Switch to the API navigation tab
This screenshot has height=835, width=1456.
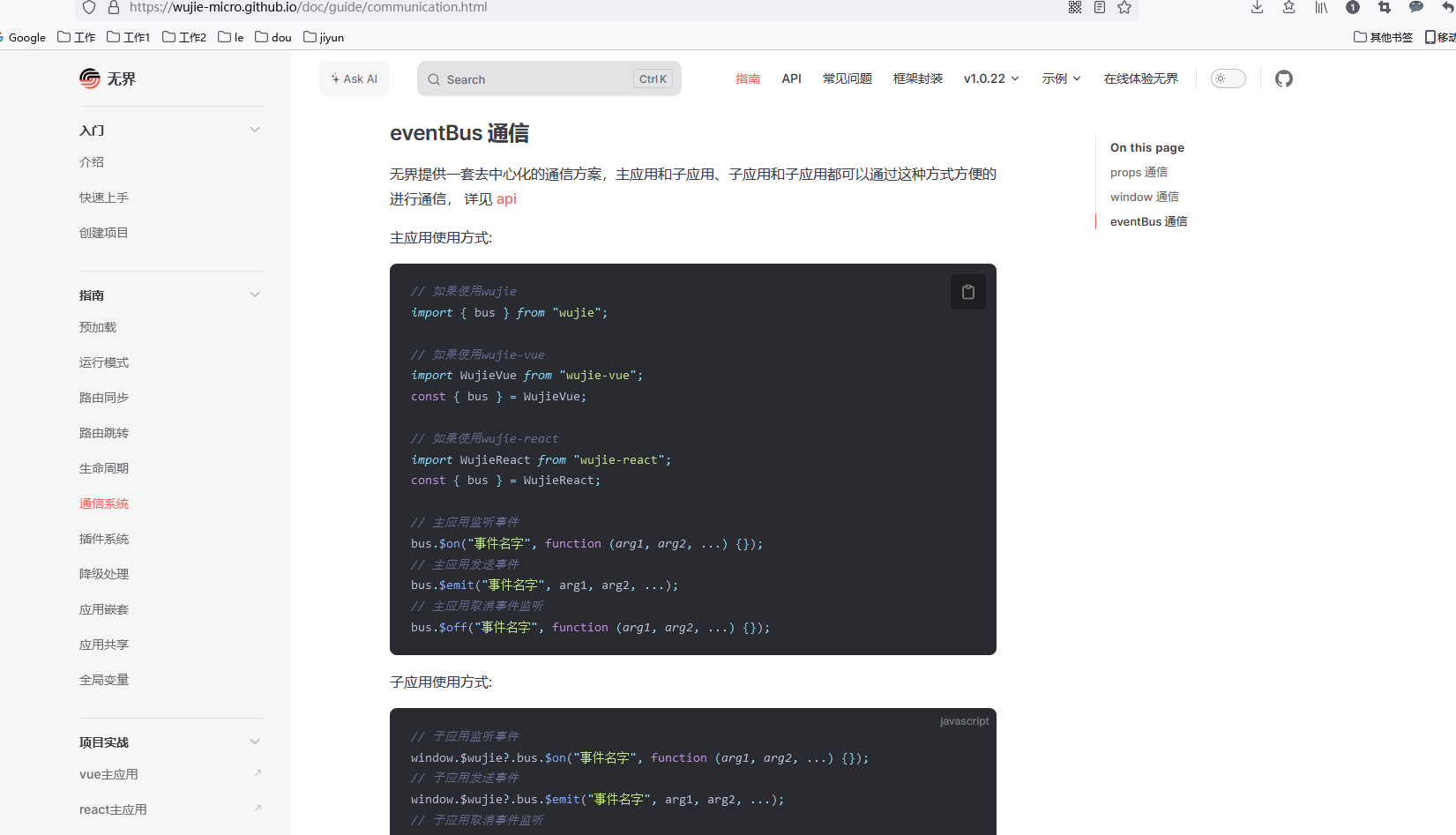790,78
